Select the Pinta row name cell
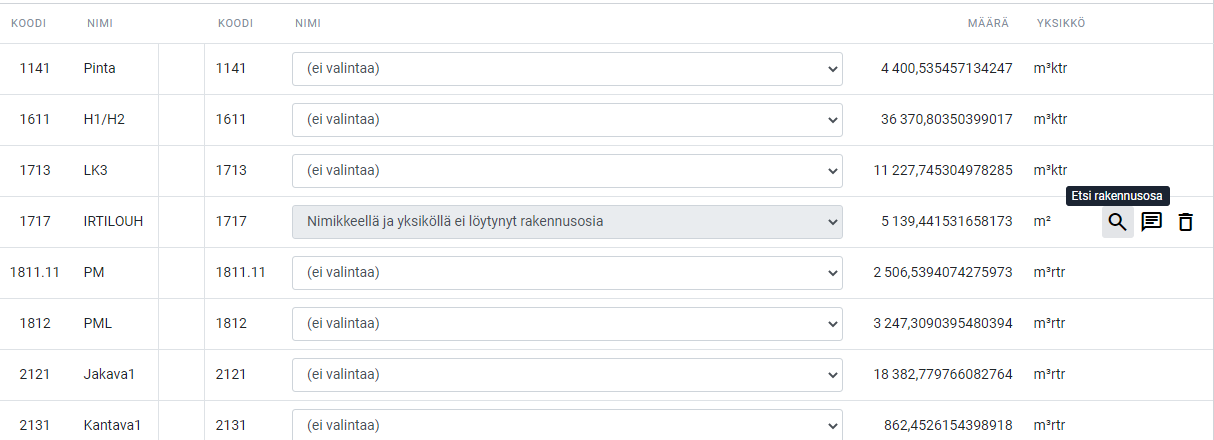This screenshot has width=1214, height=440. point(100,69)
